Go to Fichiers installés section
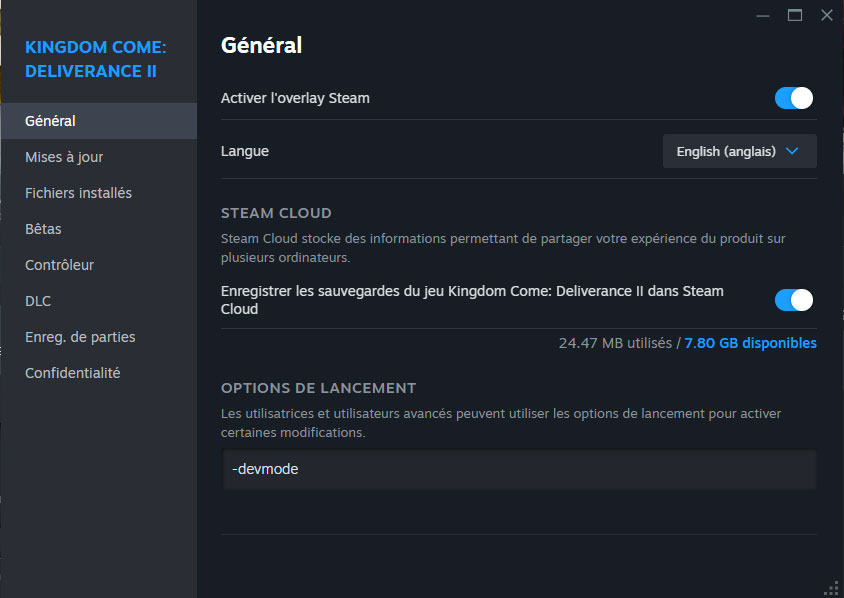This screenshot has width=844, height=598. tap(99, 193)
